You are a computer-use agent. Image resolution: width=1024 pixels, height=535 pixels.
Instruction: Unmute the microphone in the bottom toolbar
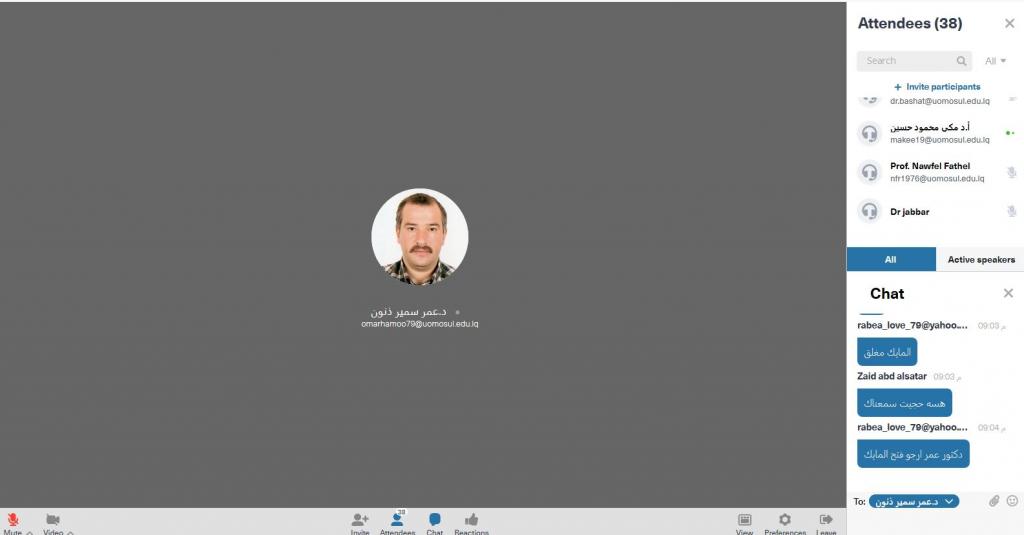point(13,520)
